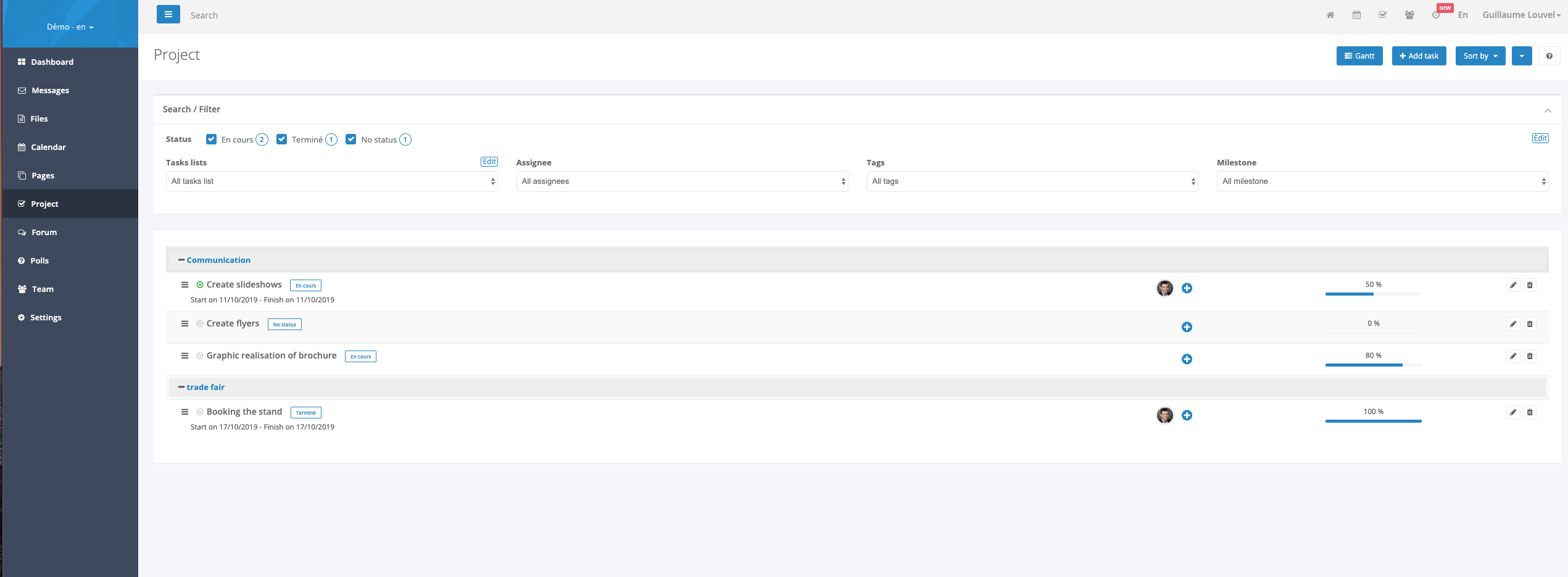Open Messages in the sidebar
1568x577 pixels.
point(50,91)
